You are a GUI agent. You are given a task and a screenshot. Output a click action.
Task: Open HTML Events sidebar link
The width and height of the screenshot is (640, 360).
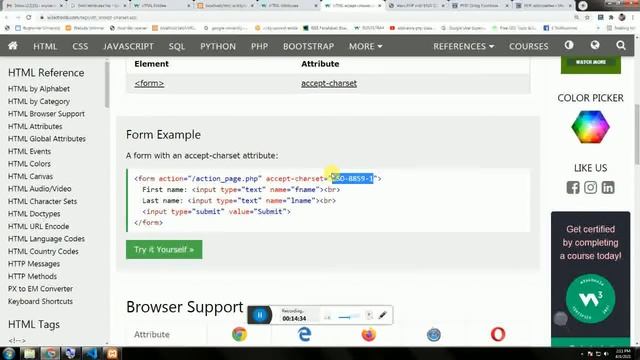(x=29, y=151)
